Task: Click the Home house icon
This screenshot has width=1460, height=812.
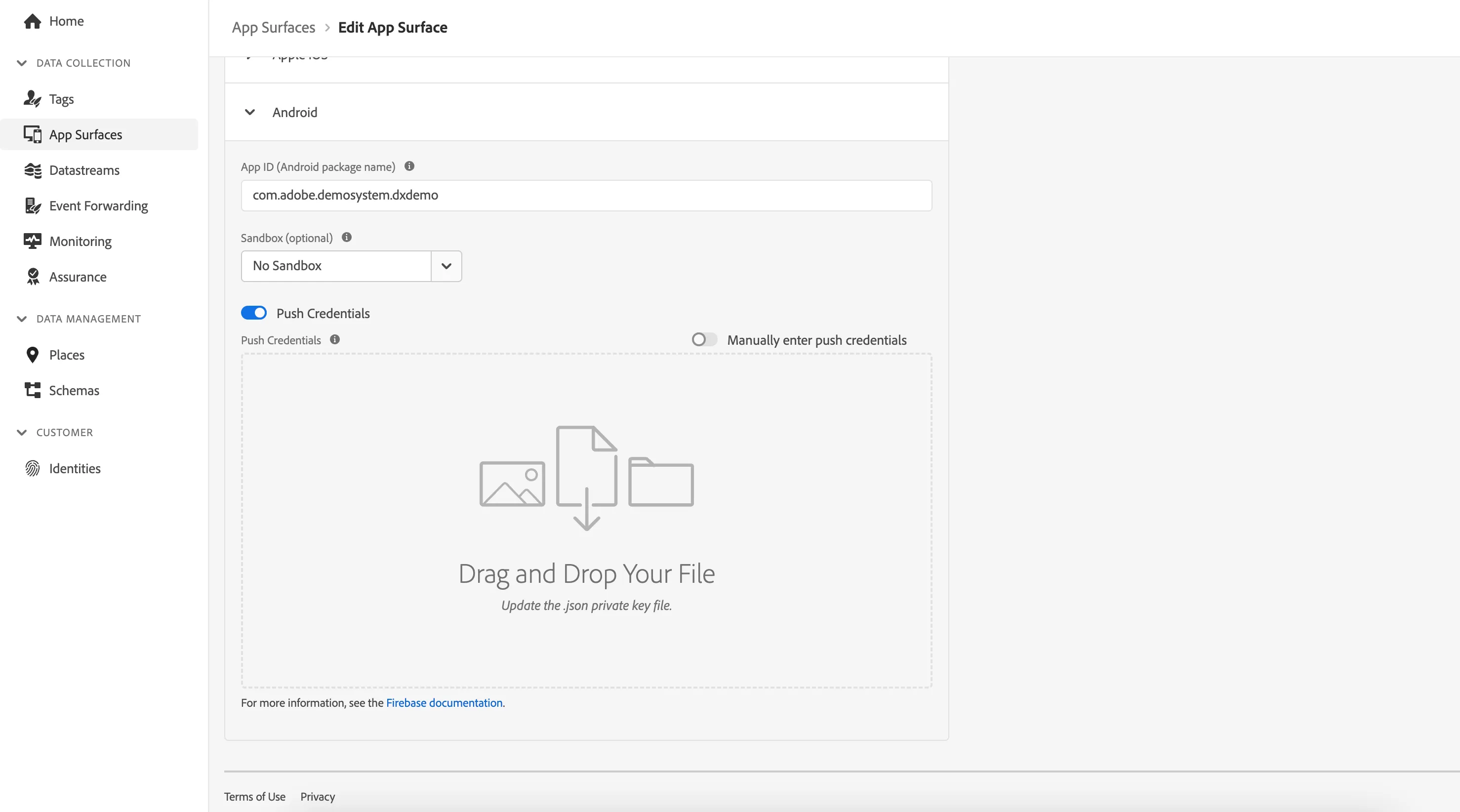Action: tap(32, 21)
